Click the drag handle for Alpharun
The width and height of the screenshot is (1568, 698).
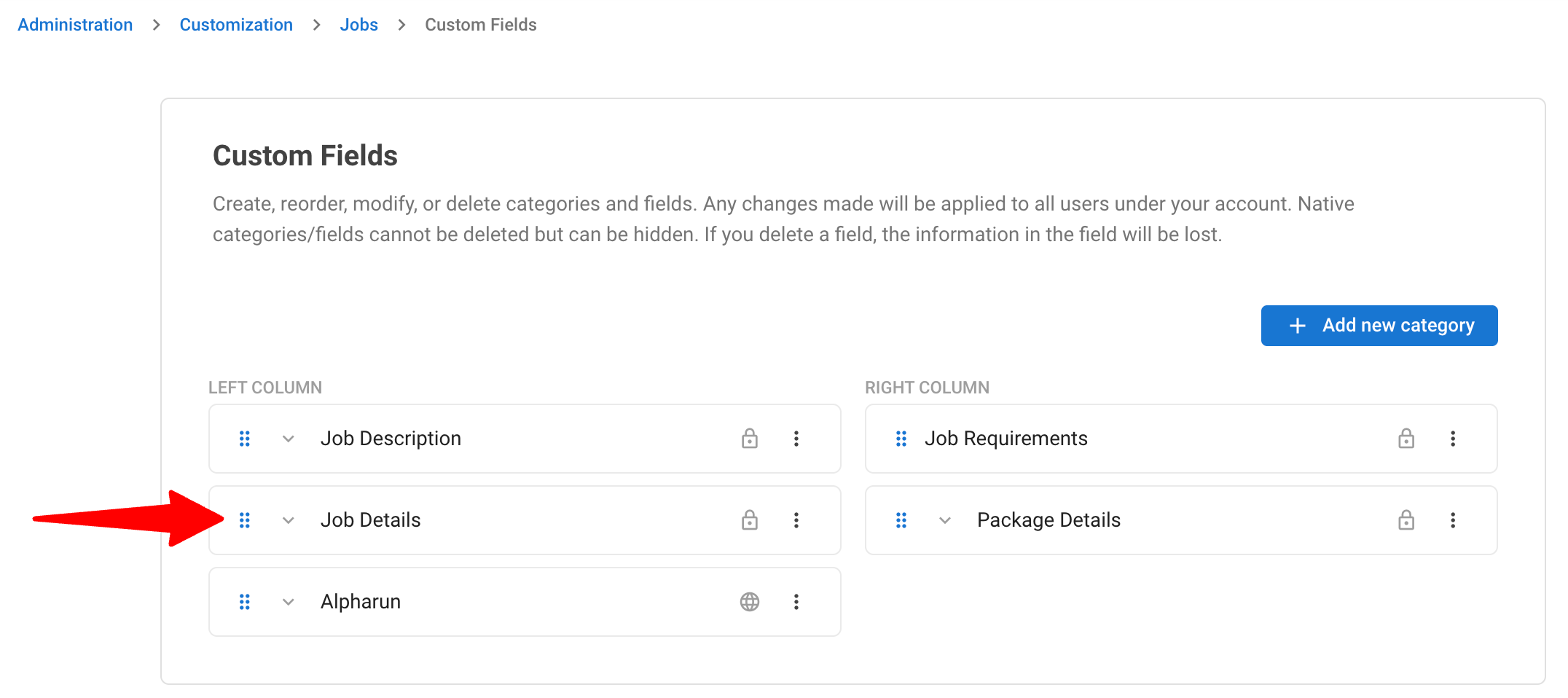(x=245, y=602)
